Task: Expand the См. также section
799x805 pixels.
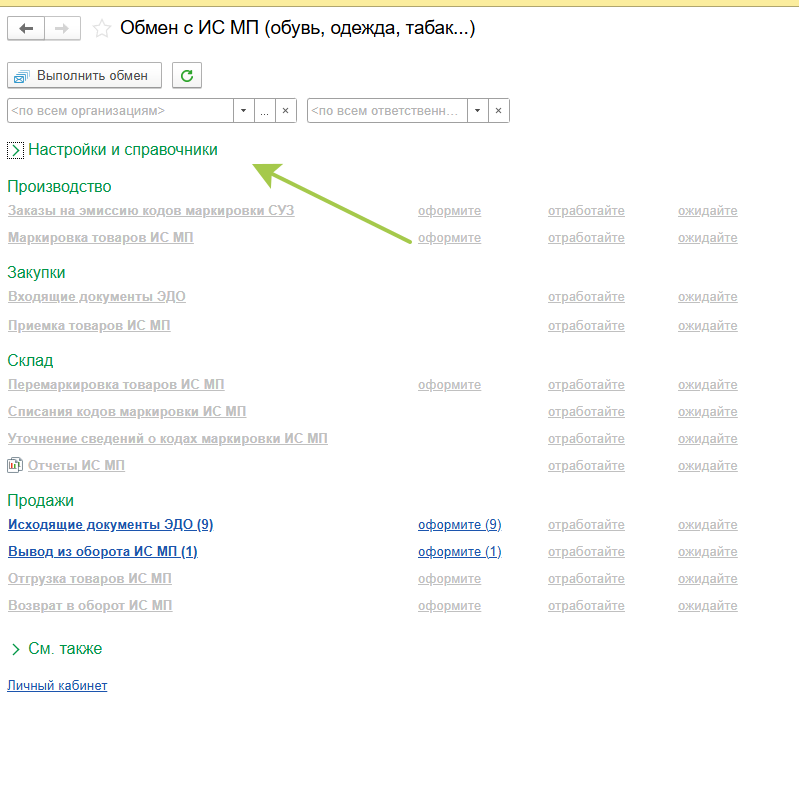Action: [x=16, y=649]
